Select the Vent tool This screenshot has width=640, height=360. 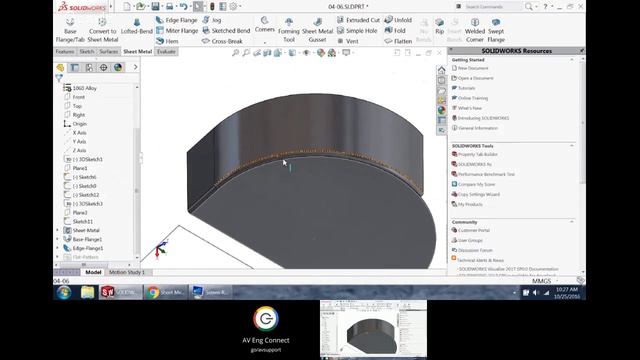point(348,41)
